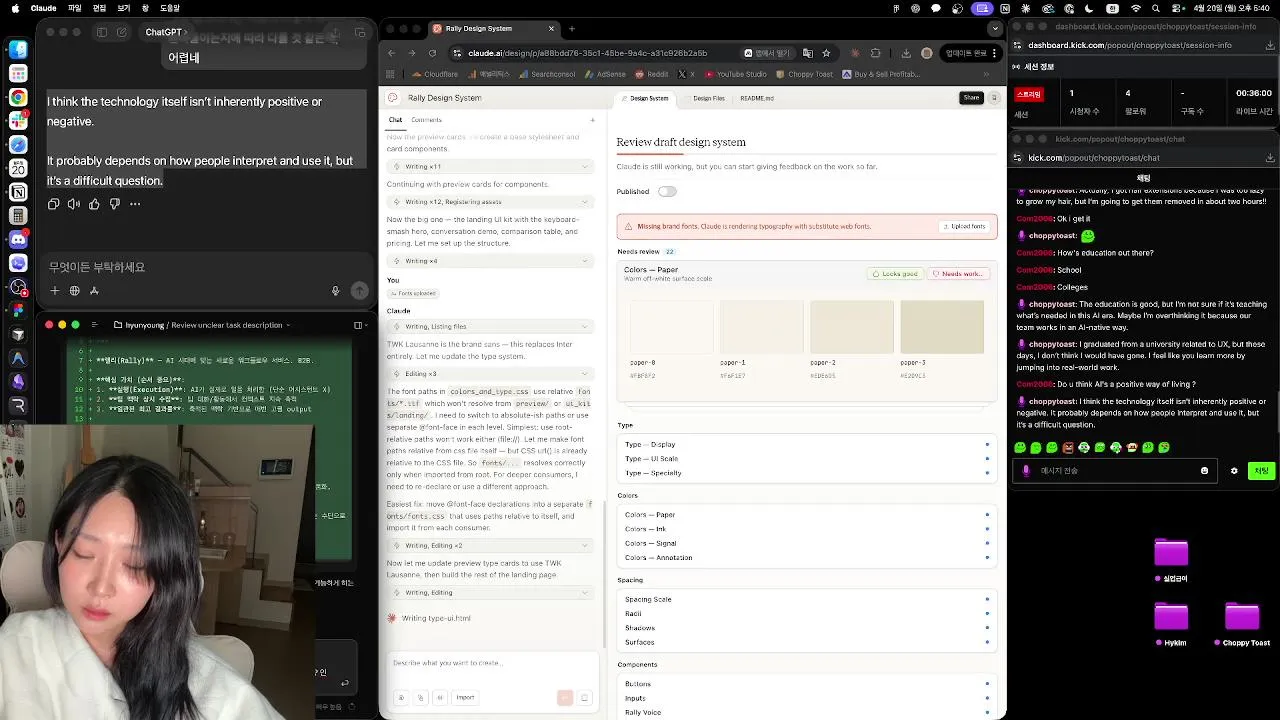Select the paper-3 color swatch
1280x720 pixels.
pyautogui.click(x=942, y=327)
